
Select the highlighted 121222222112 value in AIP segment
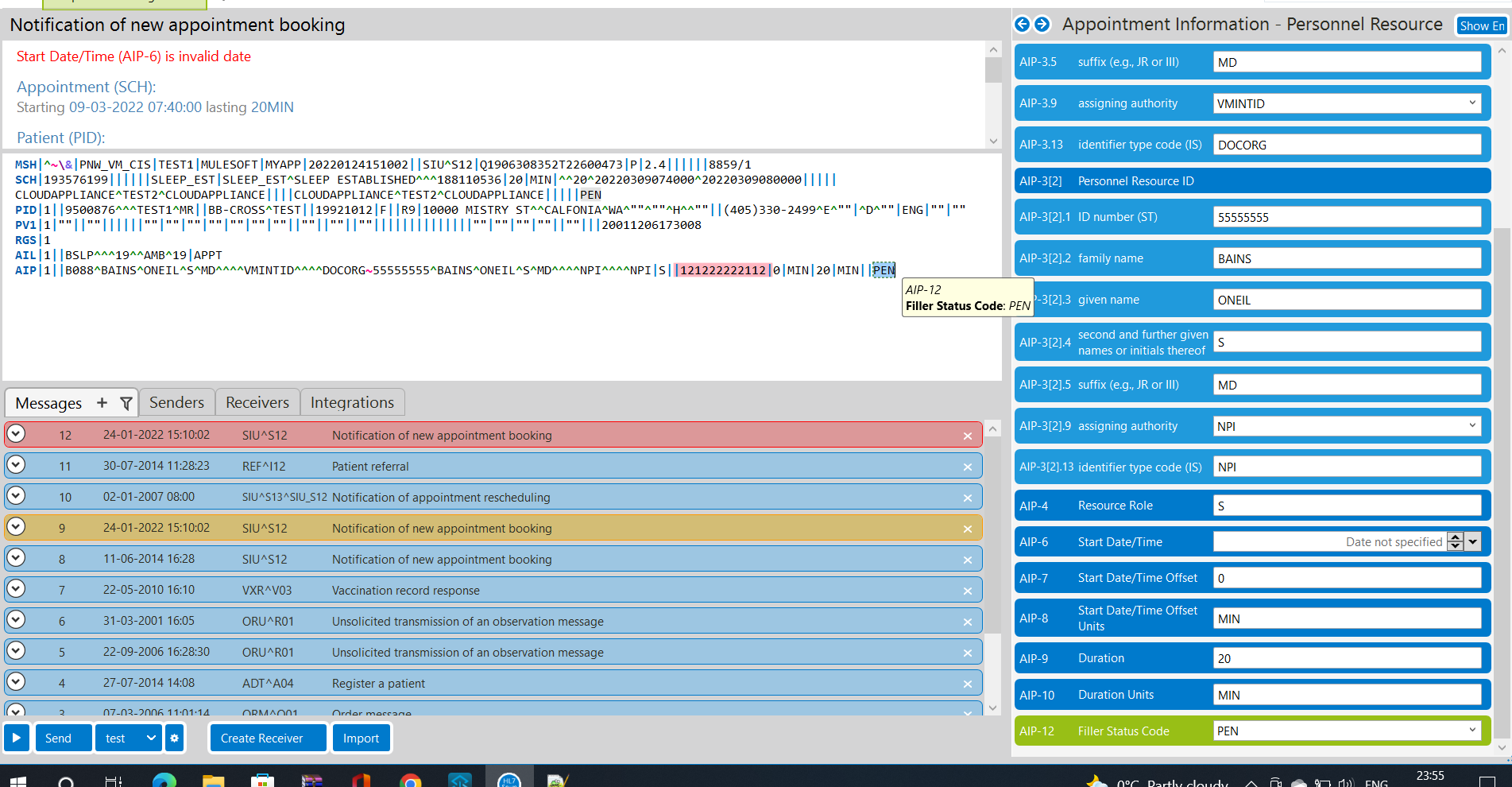click(x=722, y=270)
